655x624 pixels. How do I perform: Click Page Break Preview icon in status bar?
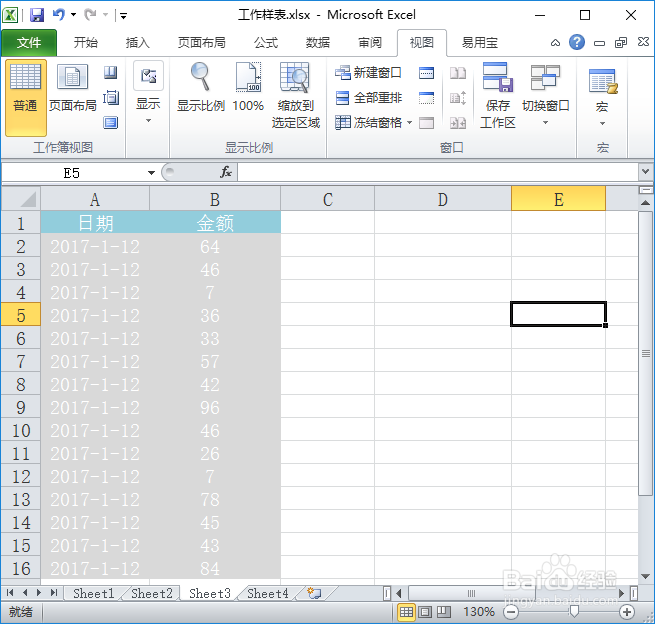[x=444, y=612]
